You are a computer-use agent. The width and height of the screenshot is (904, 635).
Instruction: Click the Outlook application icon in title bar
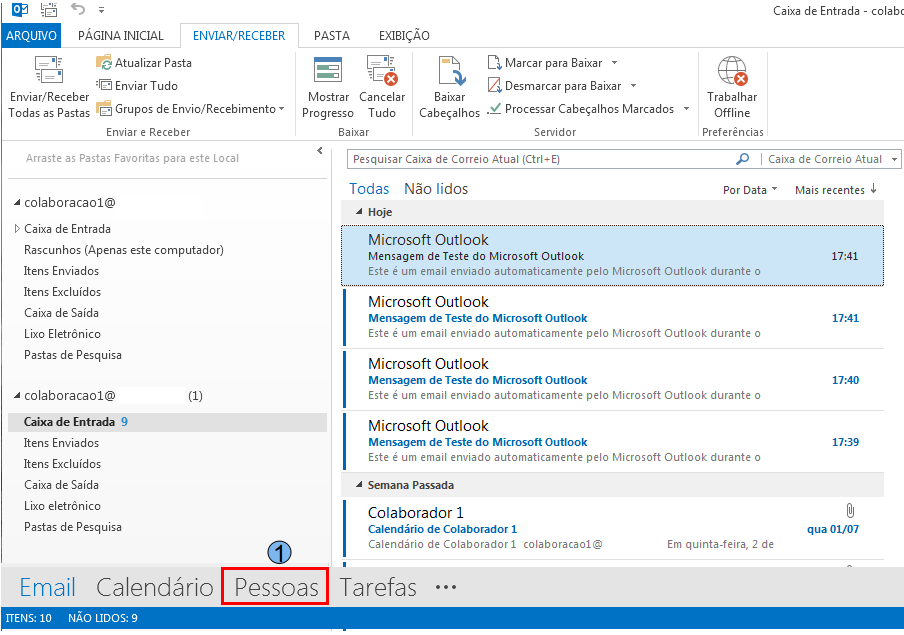[20, 9]
